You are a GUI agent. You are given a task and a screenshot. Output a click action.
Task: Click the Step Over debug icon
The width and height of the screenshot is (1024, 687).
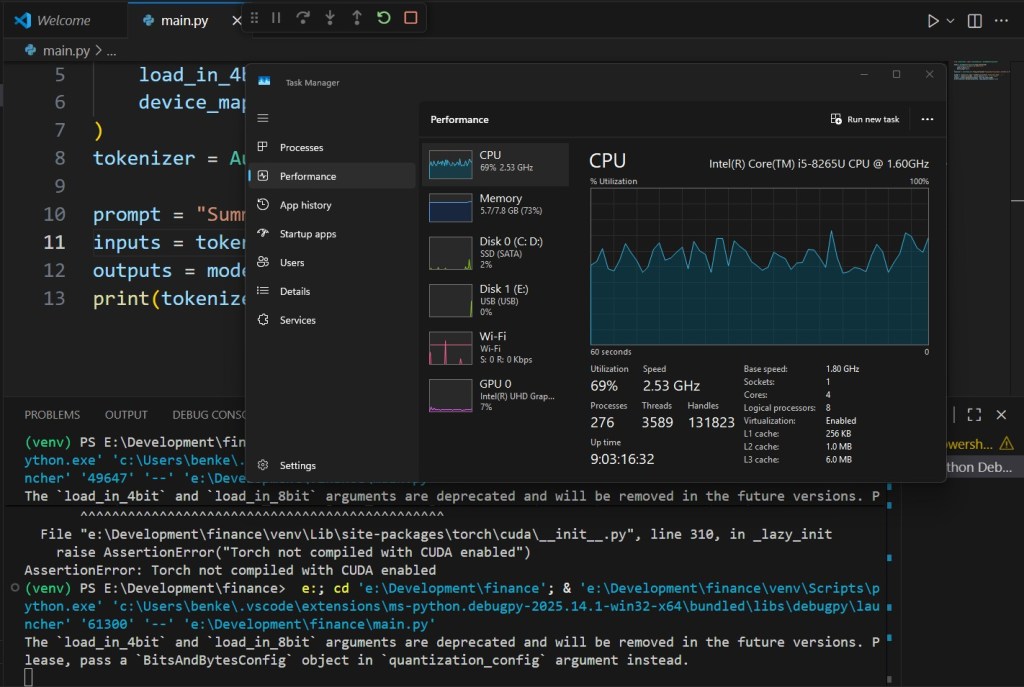coord(303,18)
